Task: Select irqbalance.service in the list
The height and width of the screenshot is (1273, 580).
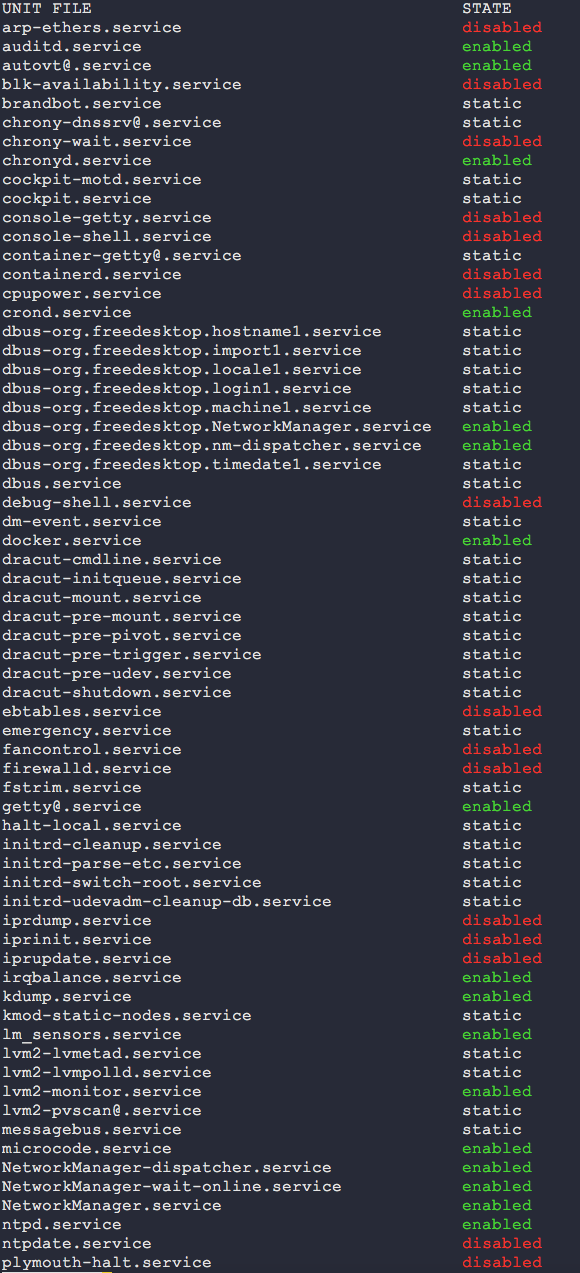Action: click(91, 978)
